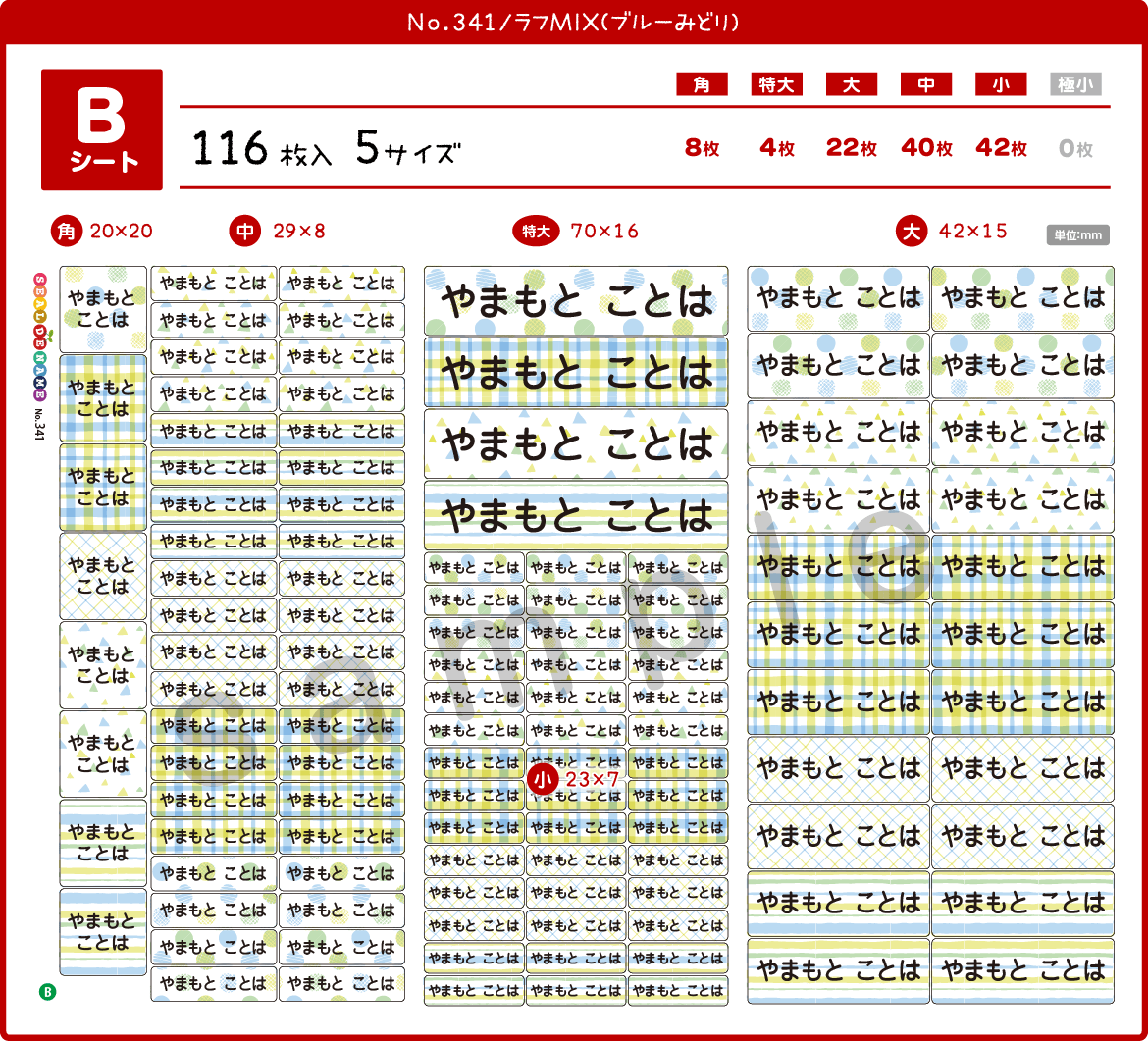Select the square 角 sticker with dot pattern
Image resolution: width=1148 pixels, height=1041 pixels.
click(103, 310)
